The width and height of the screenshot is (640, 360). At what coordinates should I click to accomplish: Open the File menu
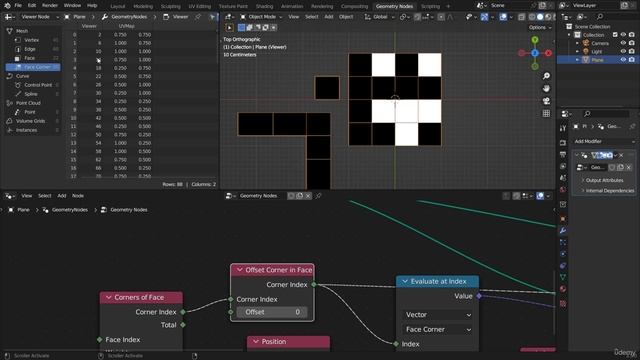18,6
